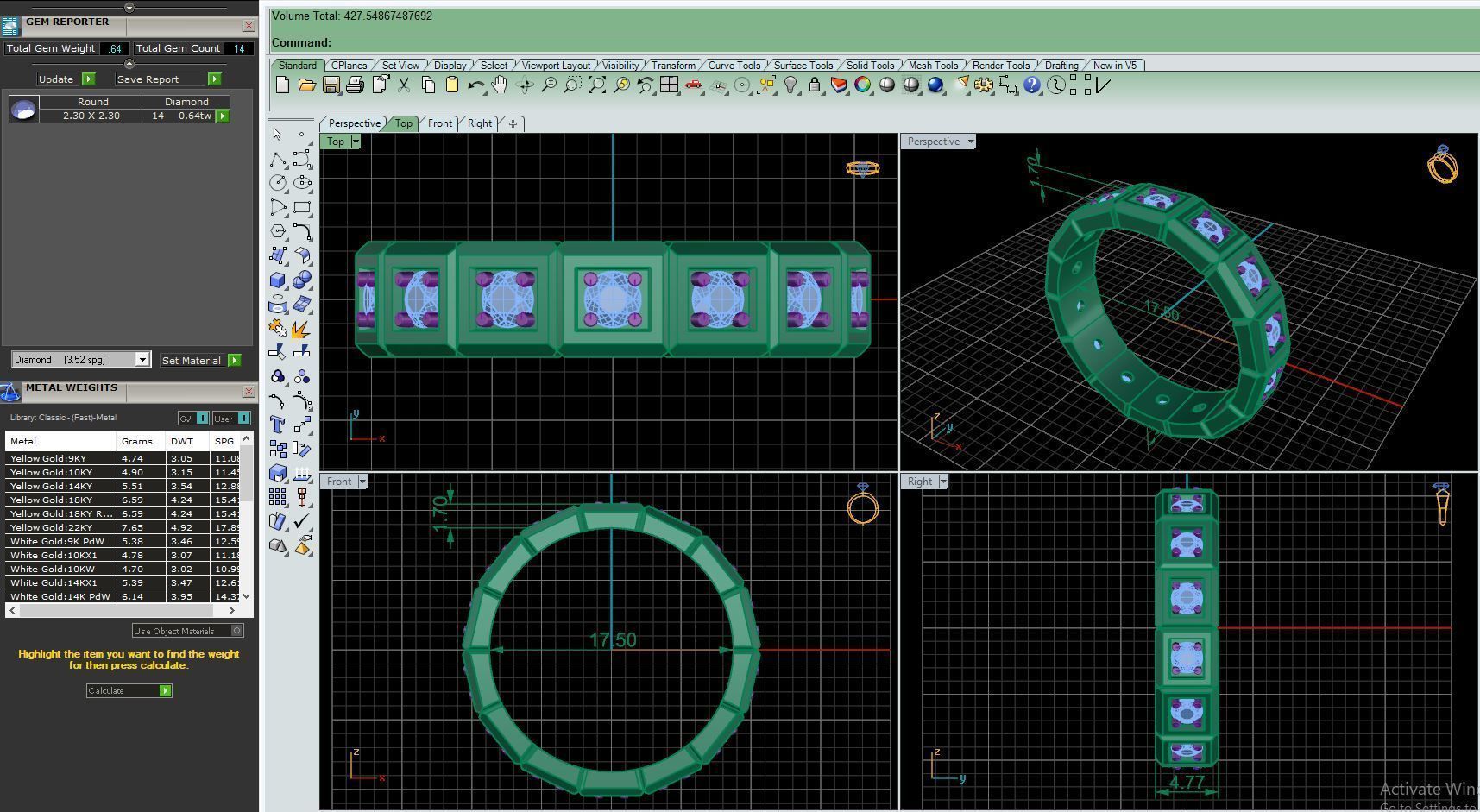The width and height of the screenshot is (1480, 812).
Task: Open the Solid Tools toolbar tab
Action: tap(870, 66)
